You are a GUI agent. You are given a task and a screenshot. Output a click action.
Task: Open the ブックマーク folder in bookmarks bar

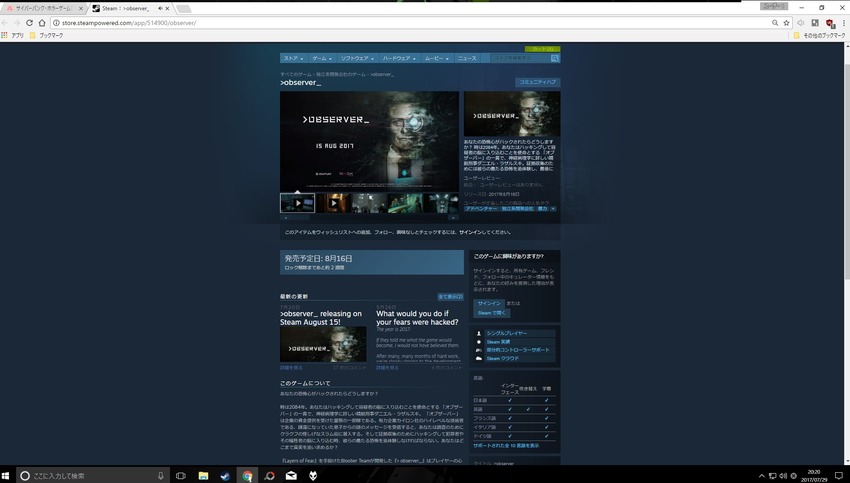pos(46,35)
